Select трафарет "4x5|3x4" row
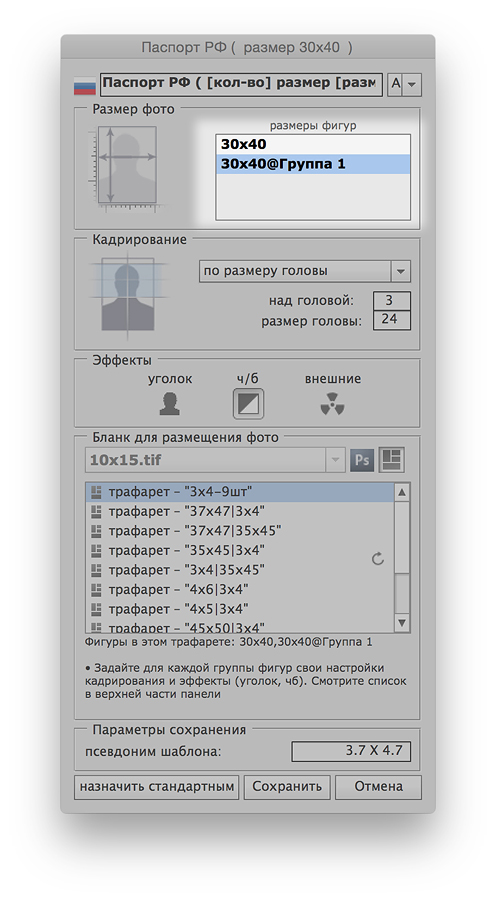496x900 pixels. click(x=240, y=609)
